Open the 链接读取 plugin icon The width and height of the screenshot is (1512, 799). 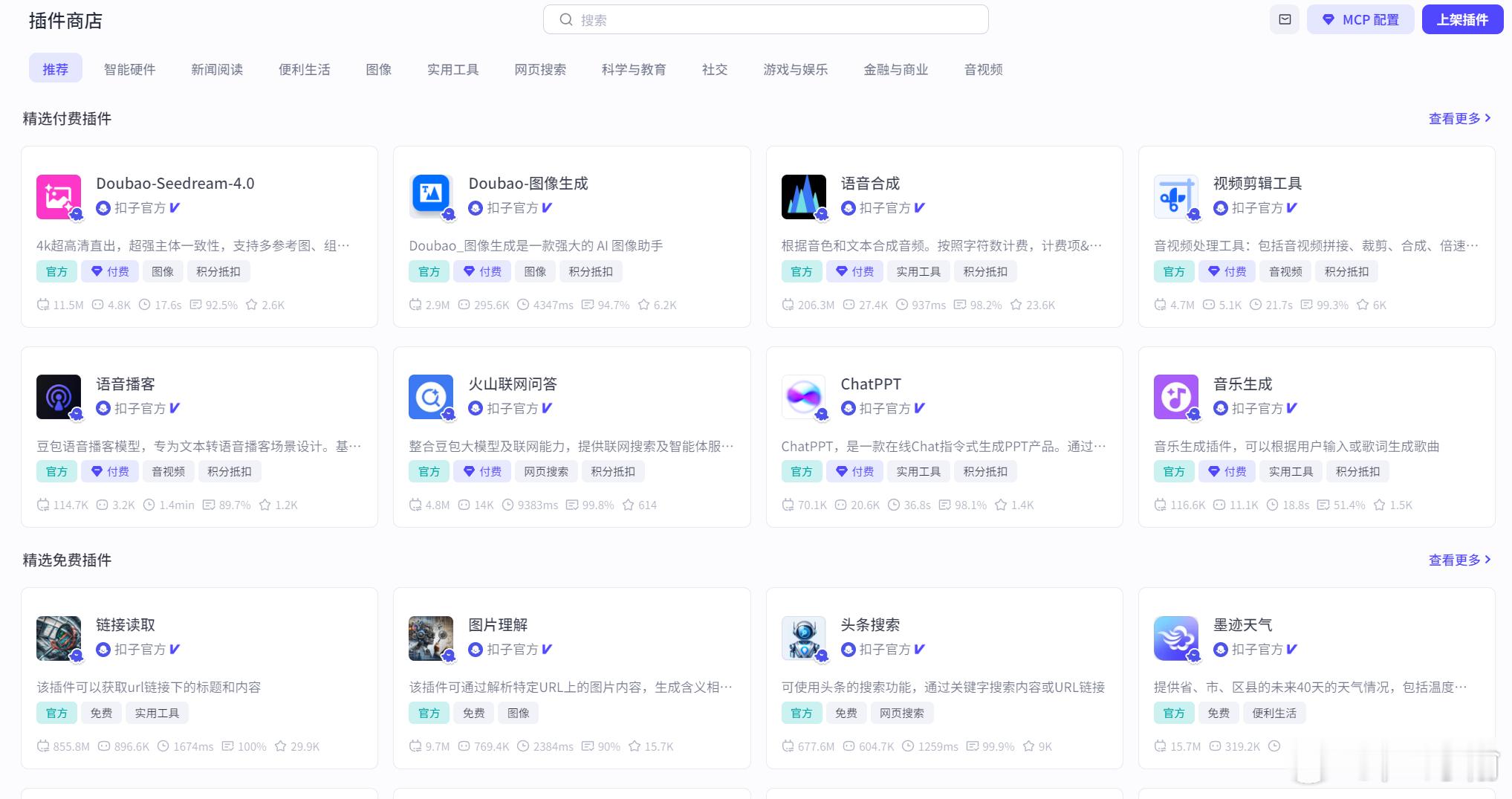[59, 638]
